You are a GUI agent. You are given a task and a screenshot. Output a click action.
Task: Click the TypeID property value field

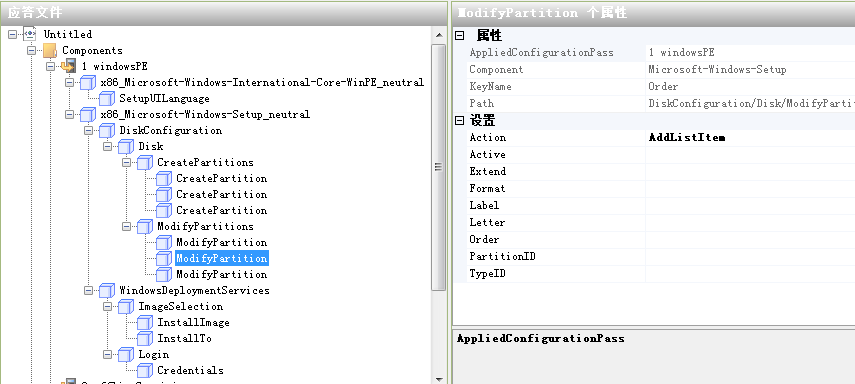click(x=750, y=273)
